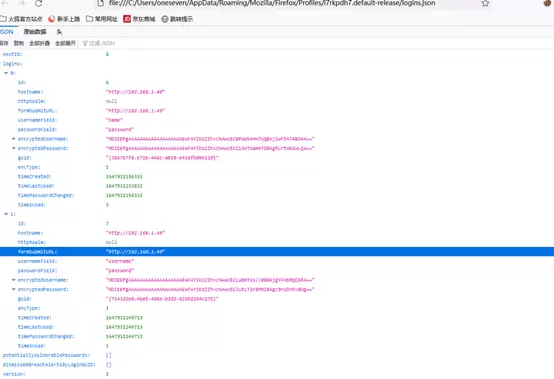Select passwordField row in entry 0
Screen dimensions: 554x379
(x=277, y=129)
